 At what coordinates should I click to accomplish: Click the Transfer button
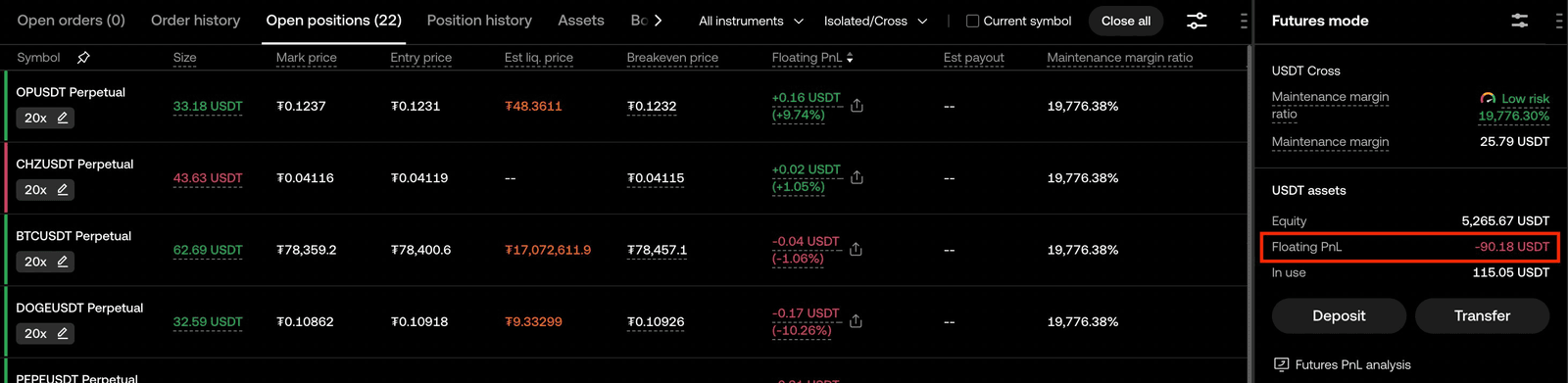[1482, 315]
